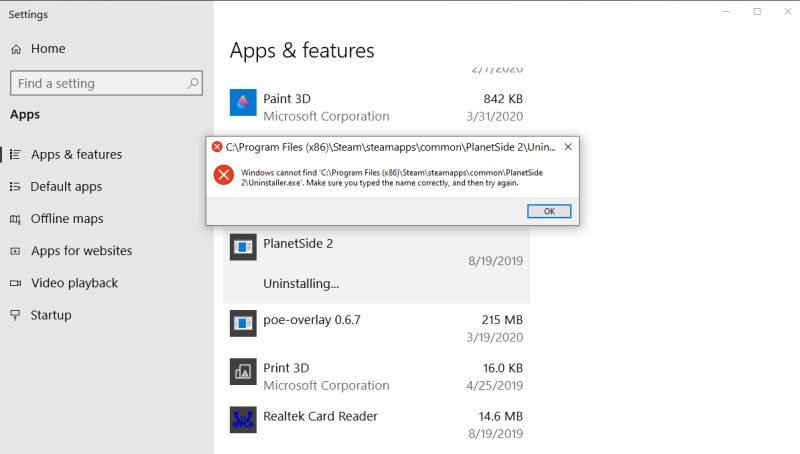Select the Print 3D entry name
800x454 pixels.
click(x=286, y=368)
